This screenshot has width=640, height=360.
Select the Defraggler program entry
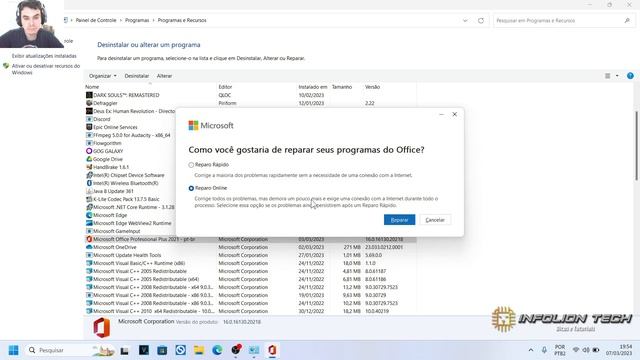[105, 103]
